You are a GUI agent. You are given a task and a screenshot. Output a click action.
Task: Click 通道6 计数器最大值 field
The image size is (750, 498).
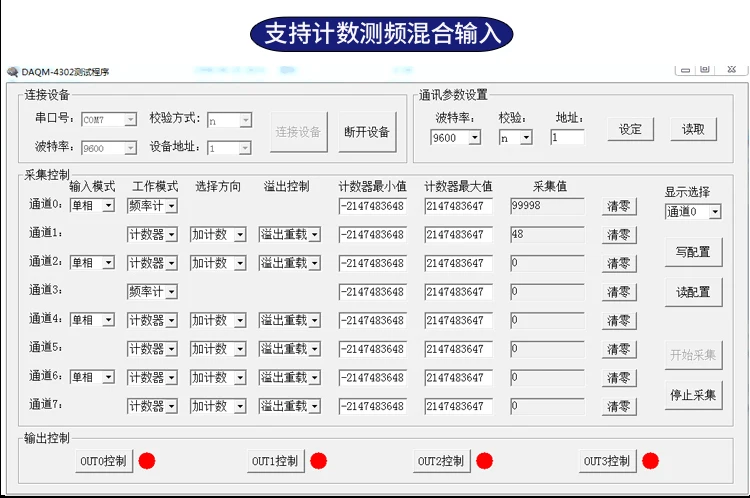pyautogui.click(x=458, y=378)
